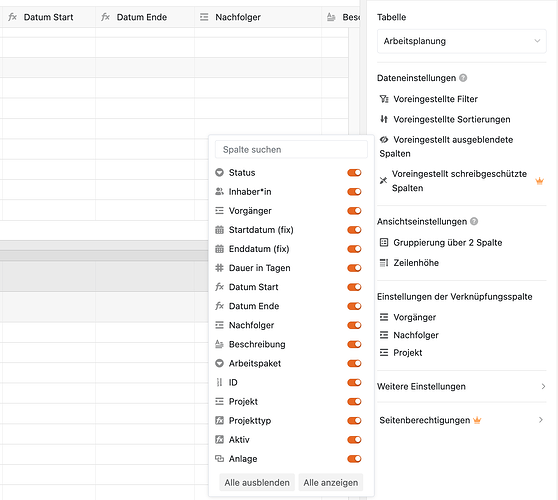Click the Alle ausblenden button

click(257, 483)
